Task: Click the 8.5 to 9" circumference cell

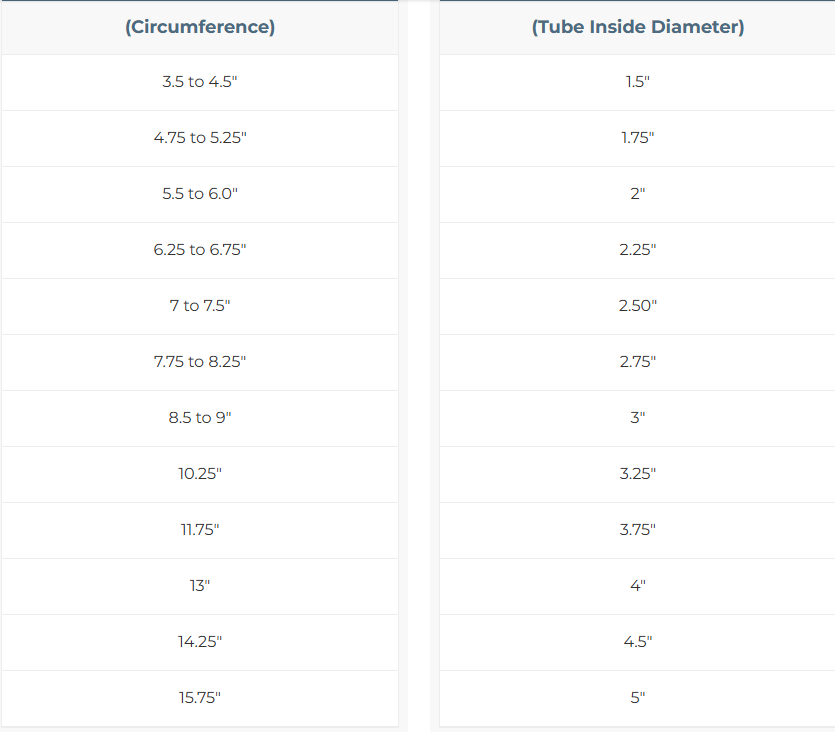Action: point(200,418)
